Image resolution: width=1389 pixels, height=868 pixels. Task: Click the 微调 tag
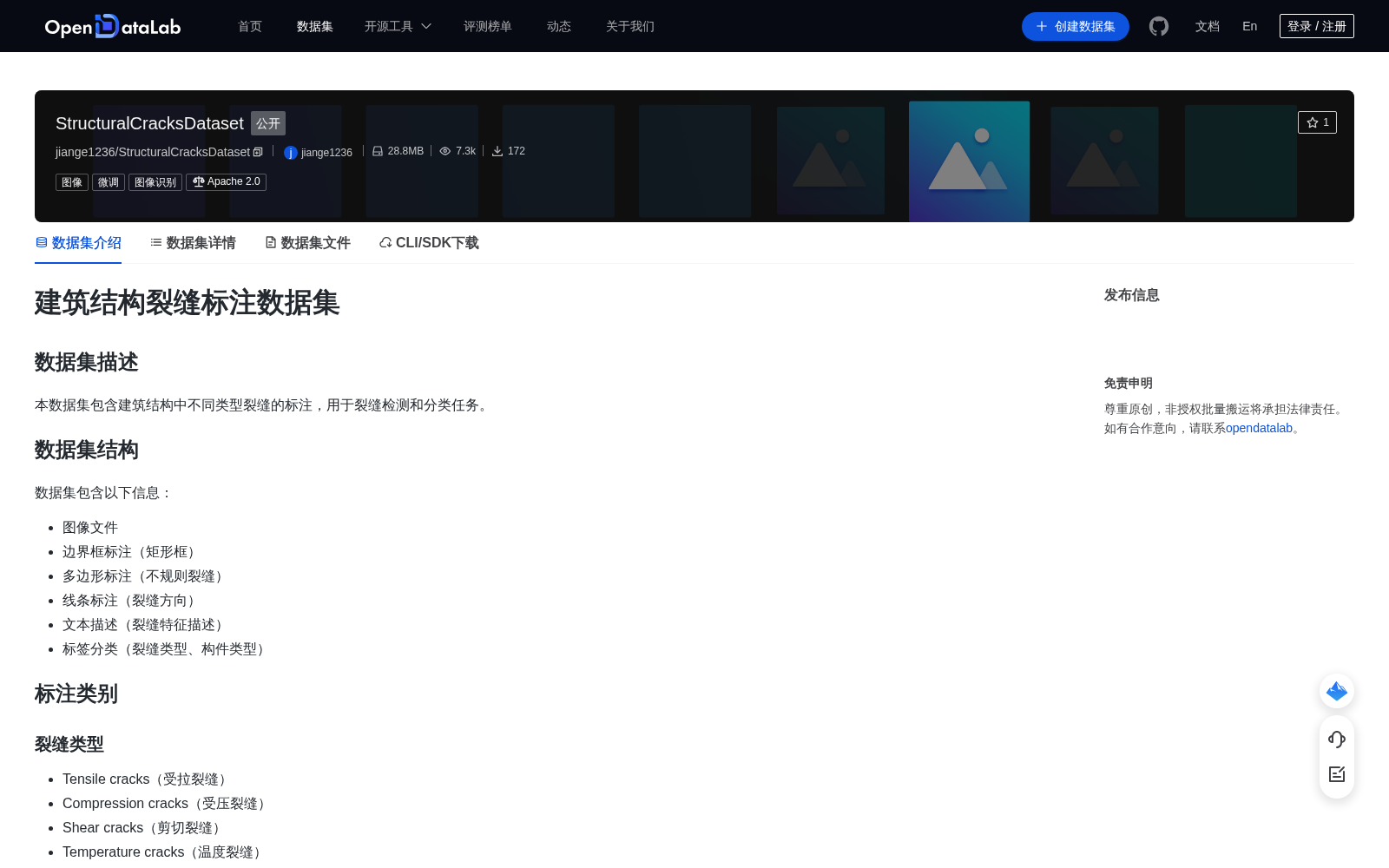[x=109, y=182]
